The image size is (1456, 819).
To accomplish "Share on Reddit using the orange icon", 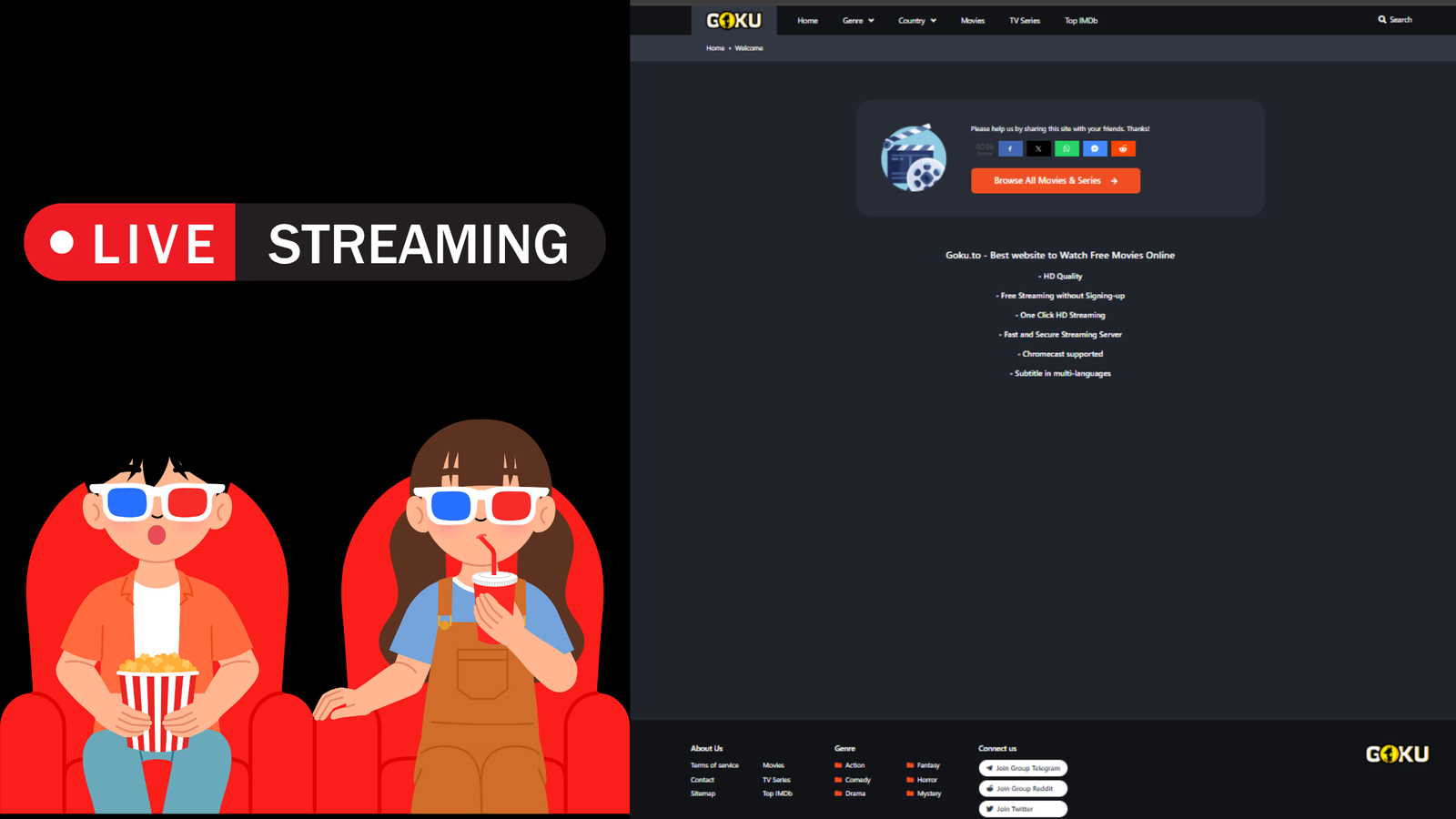I will (x=1123, y=148).
